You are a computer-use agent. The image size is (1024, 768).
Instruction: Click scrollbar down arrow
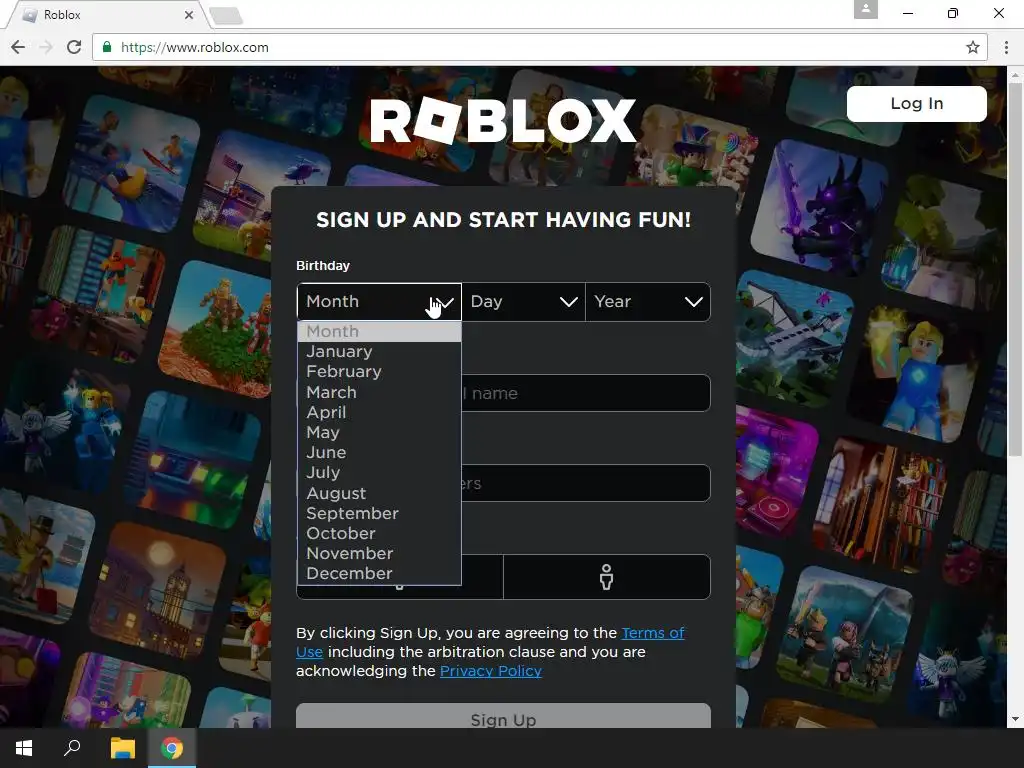(1015, 720)
